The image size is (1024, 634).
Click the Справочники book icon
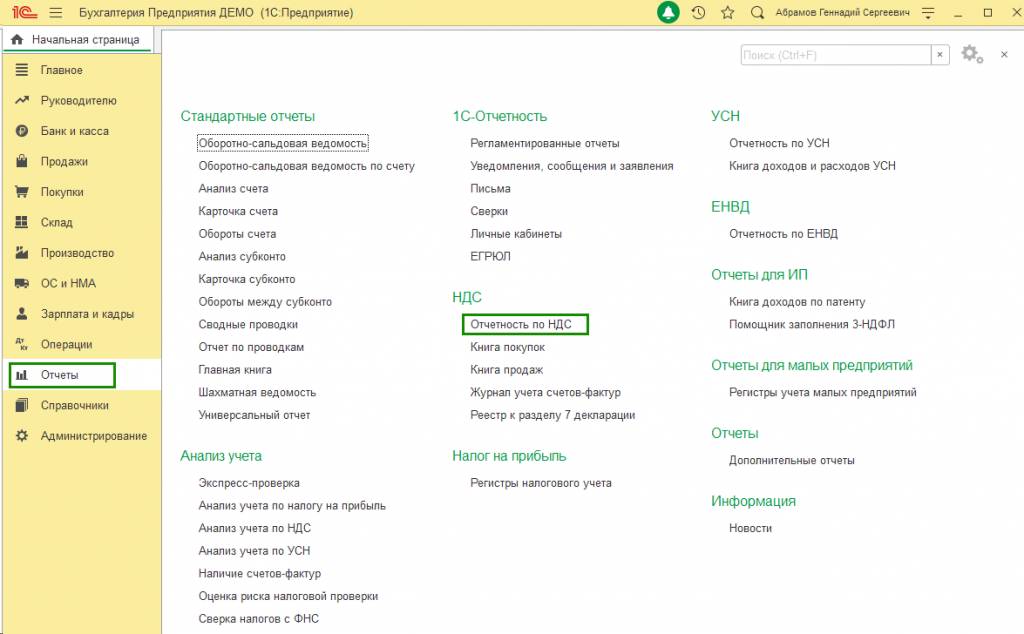point(22,405)
